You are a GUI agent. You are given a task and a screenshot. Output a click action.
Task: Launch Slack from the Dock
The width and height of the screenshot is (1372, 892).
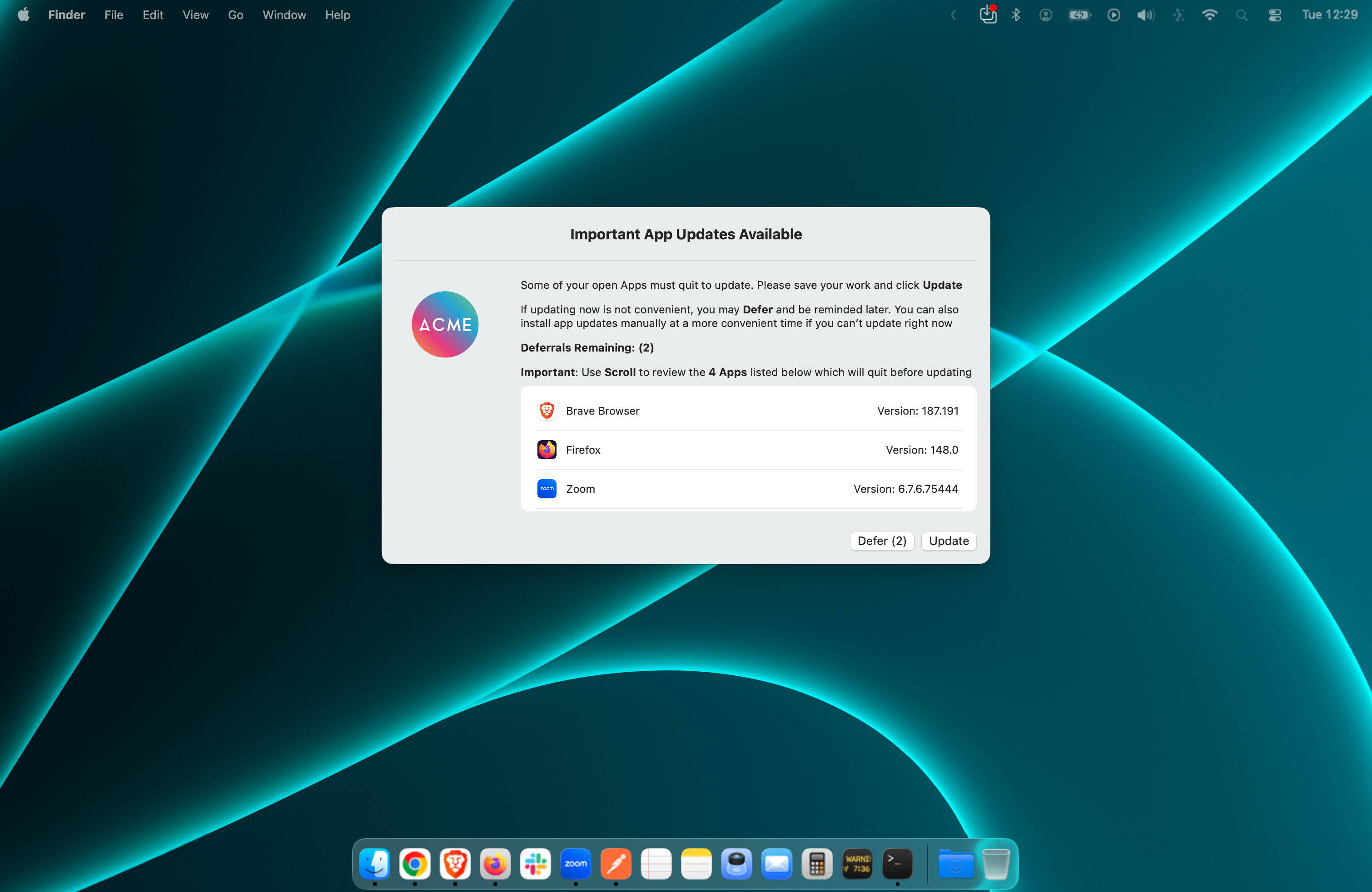click(535, 864)
